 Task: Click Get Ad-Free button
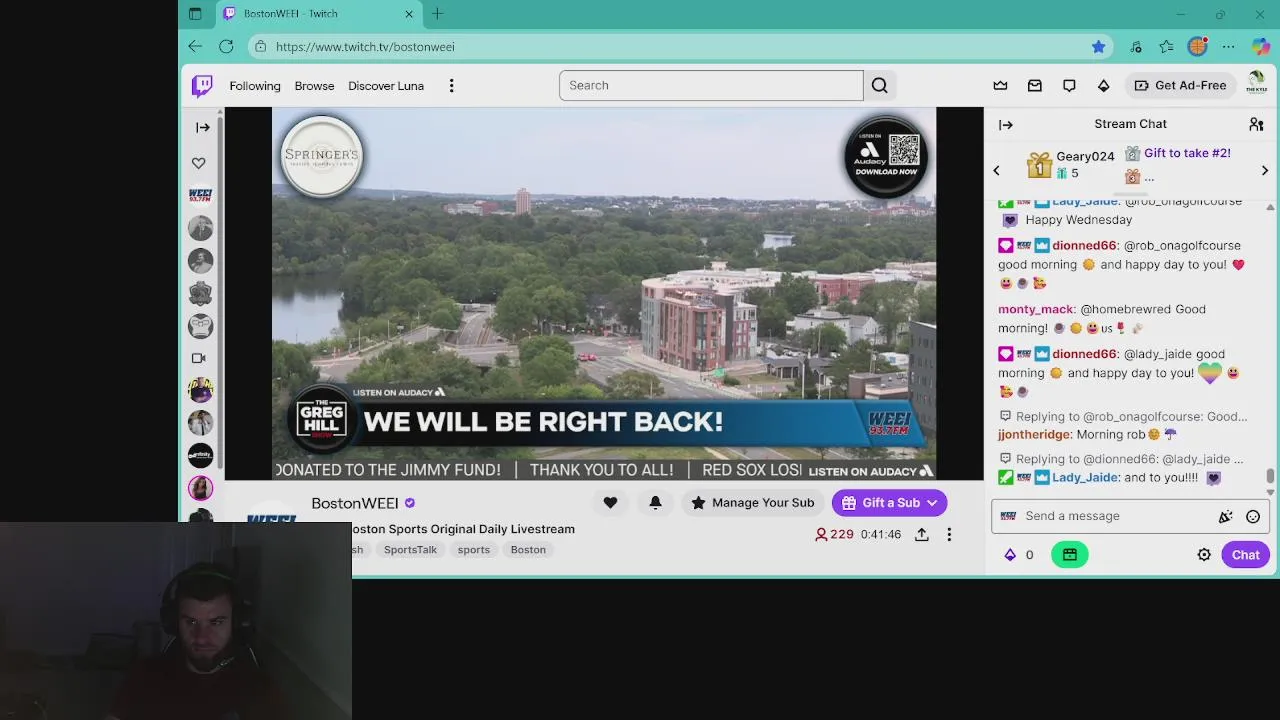coord(1180,86)
